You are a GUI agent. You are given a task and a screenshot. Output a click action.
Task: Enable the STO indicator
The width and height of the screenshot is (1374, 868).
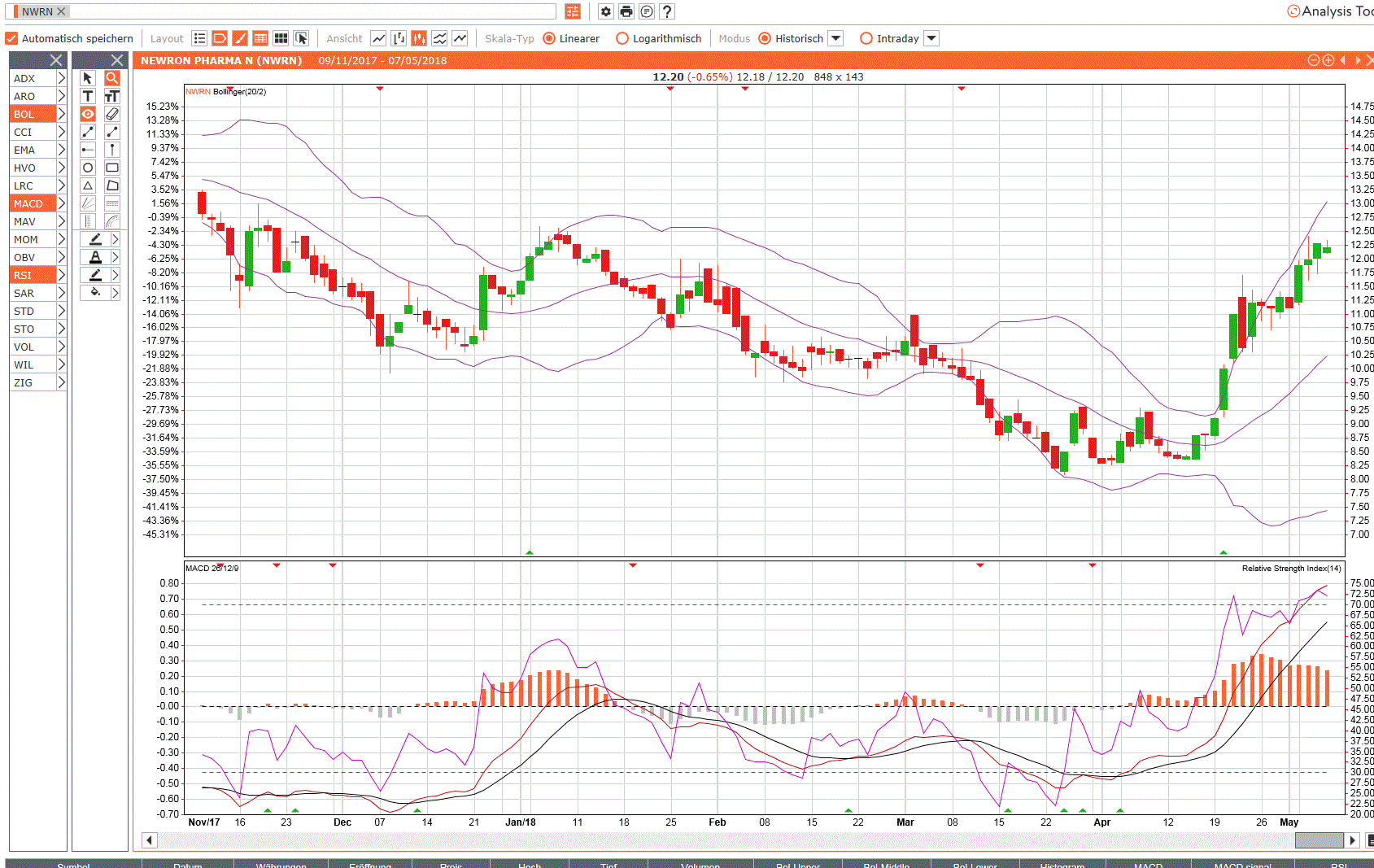pos(33,329)
